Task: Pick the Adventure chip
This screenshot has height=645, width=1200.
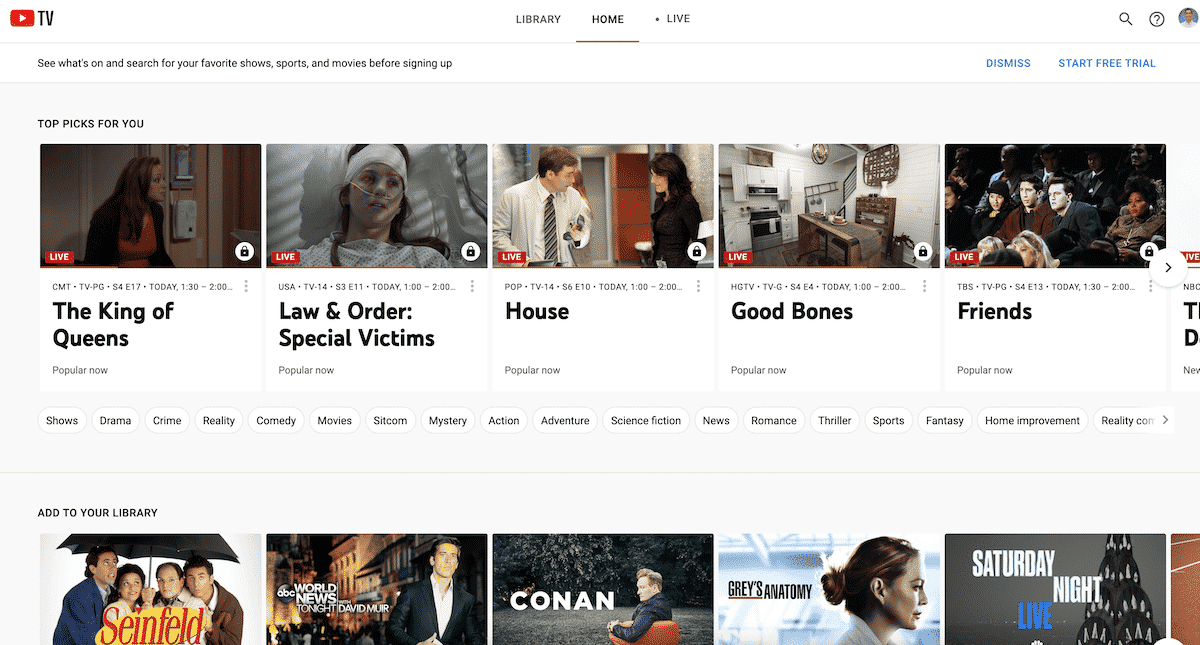Action: point(565,420)
